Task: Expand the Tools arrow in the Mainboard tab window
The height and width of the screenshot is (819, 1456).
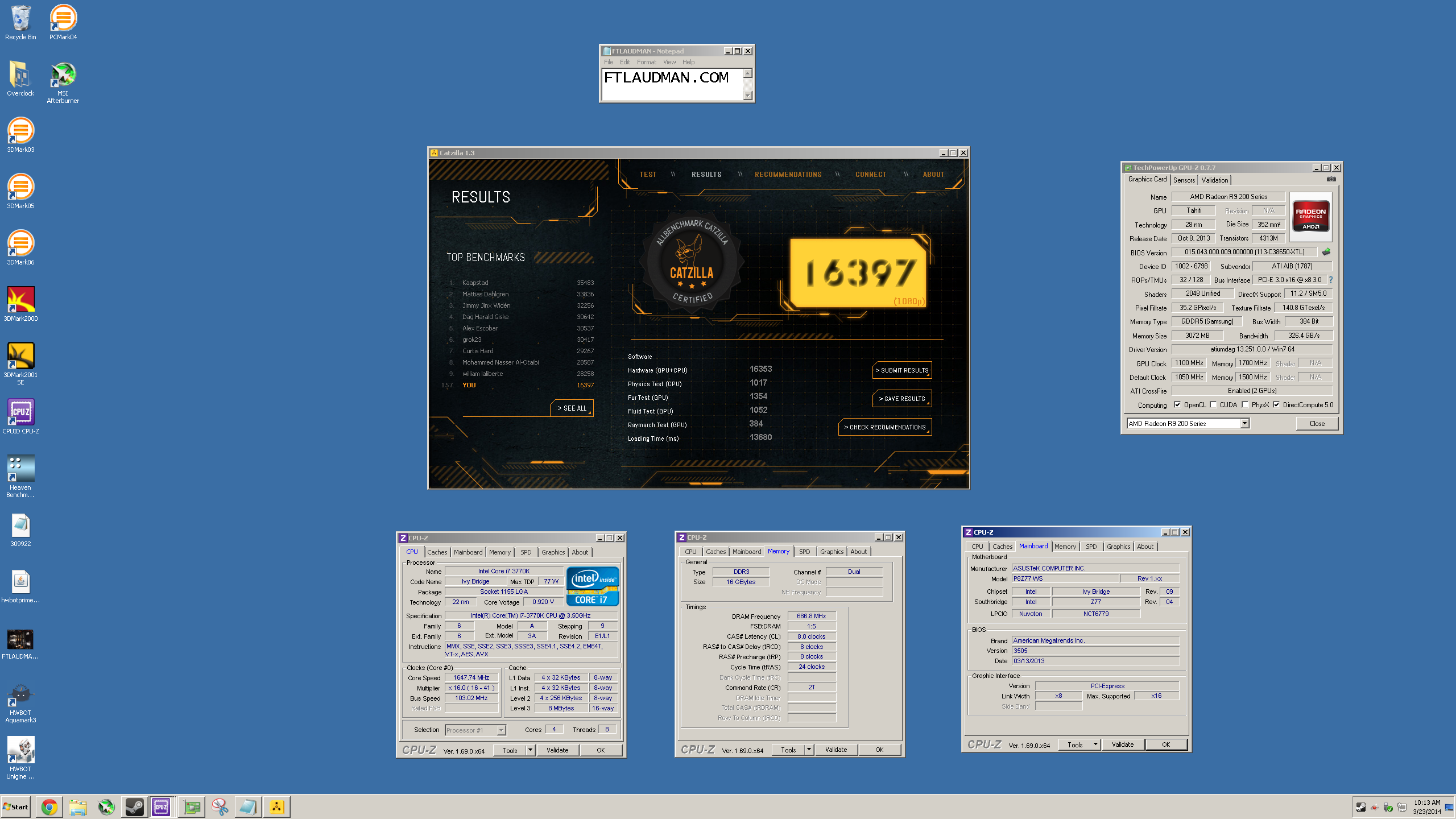Action: click(x=1095, y=744)
